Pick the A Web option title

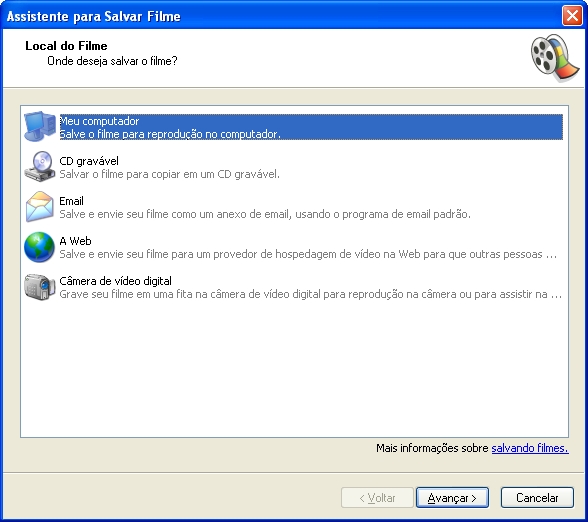tap(75, 241)
